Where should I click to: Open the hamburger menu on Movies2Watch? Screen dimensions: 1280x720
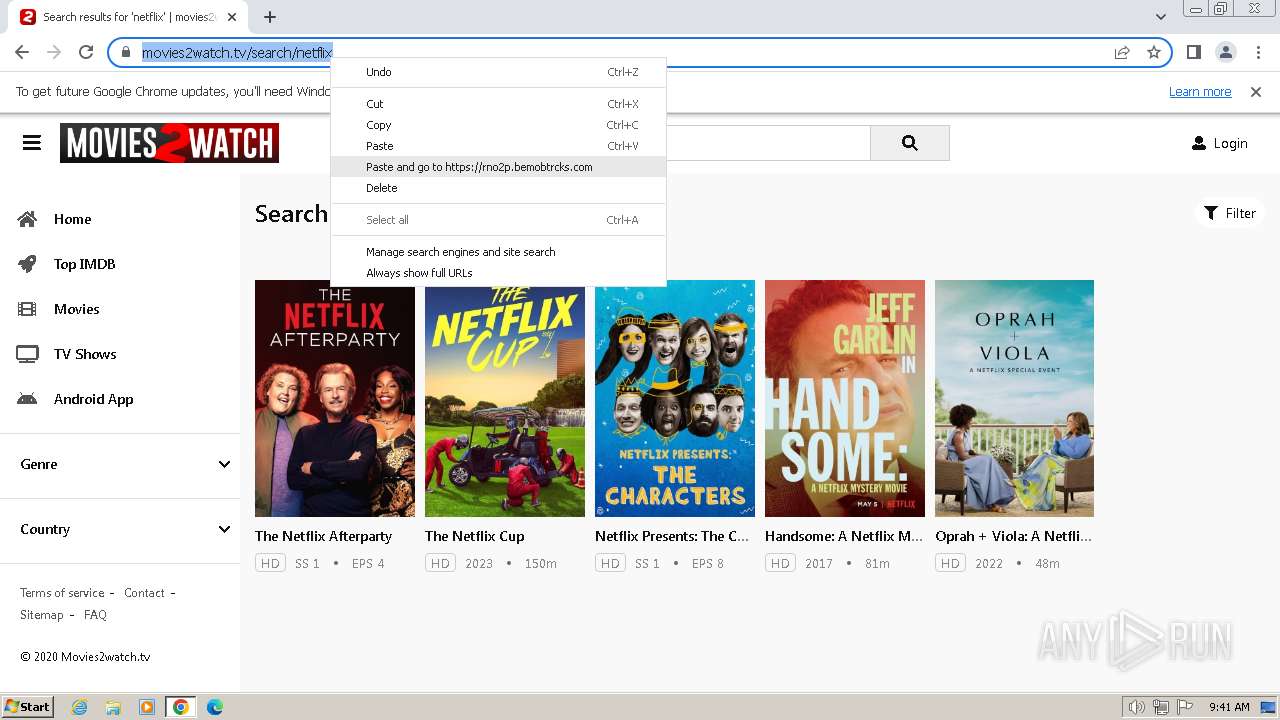(32, 143)
